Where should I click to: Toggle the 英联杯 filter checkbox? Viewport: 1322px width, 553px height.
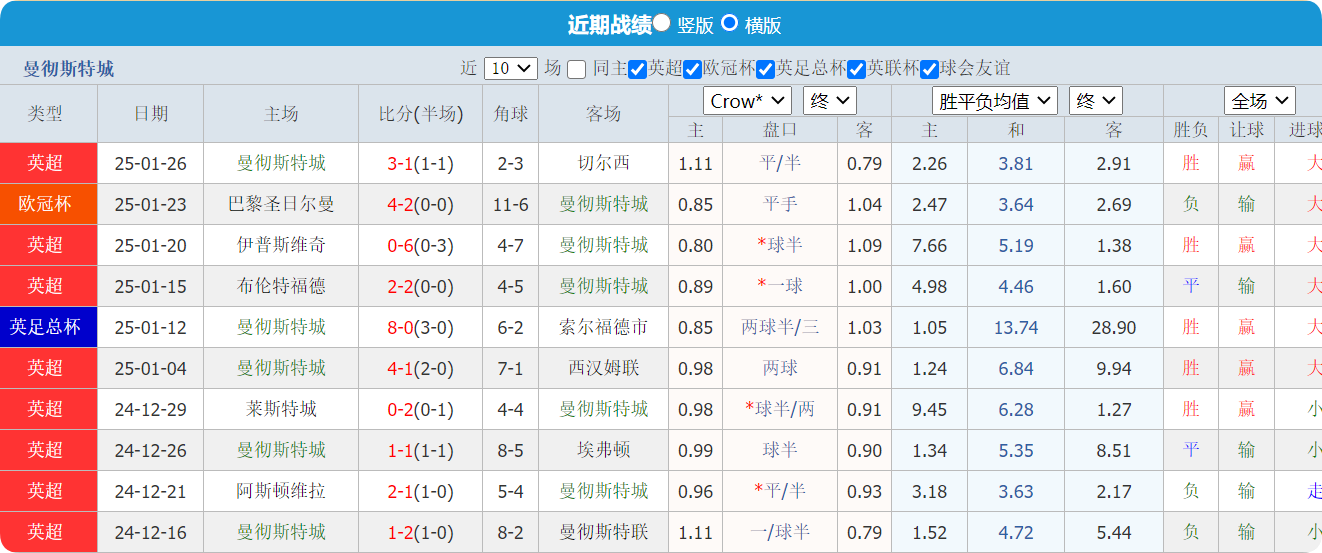(856, 69)
